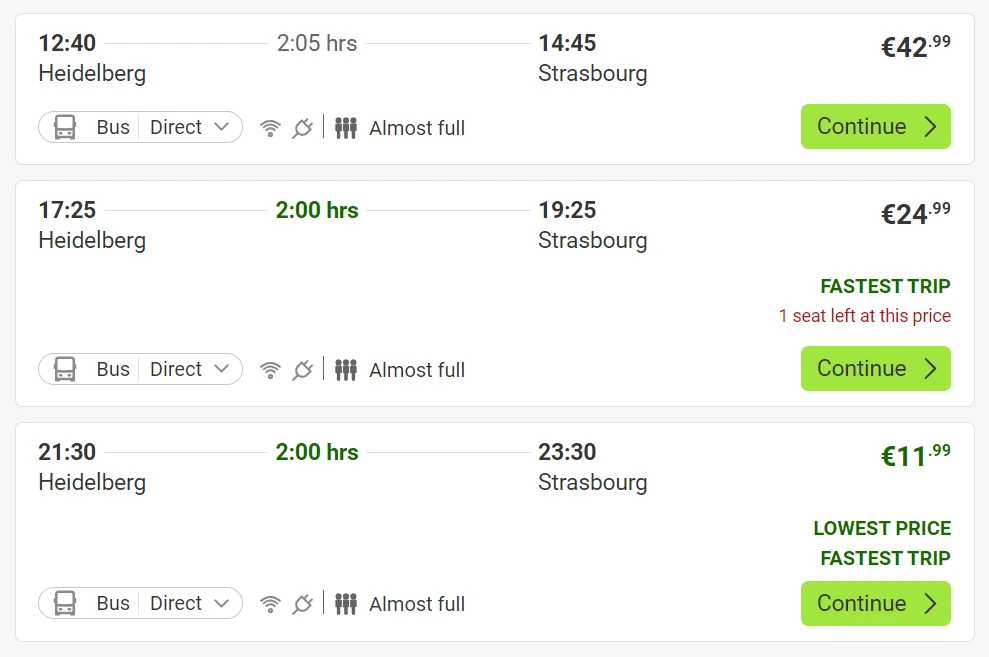Click power outlet icon on the 17:25 trip

pyautogui.click(x=302, y=370)
